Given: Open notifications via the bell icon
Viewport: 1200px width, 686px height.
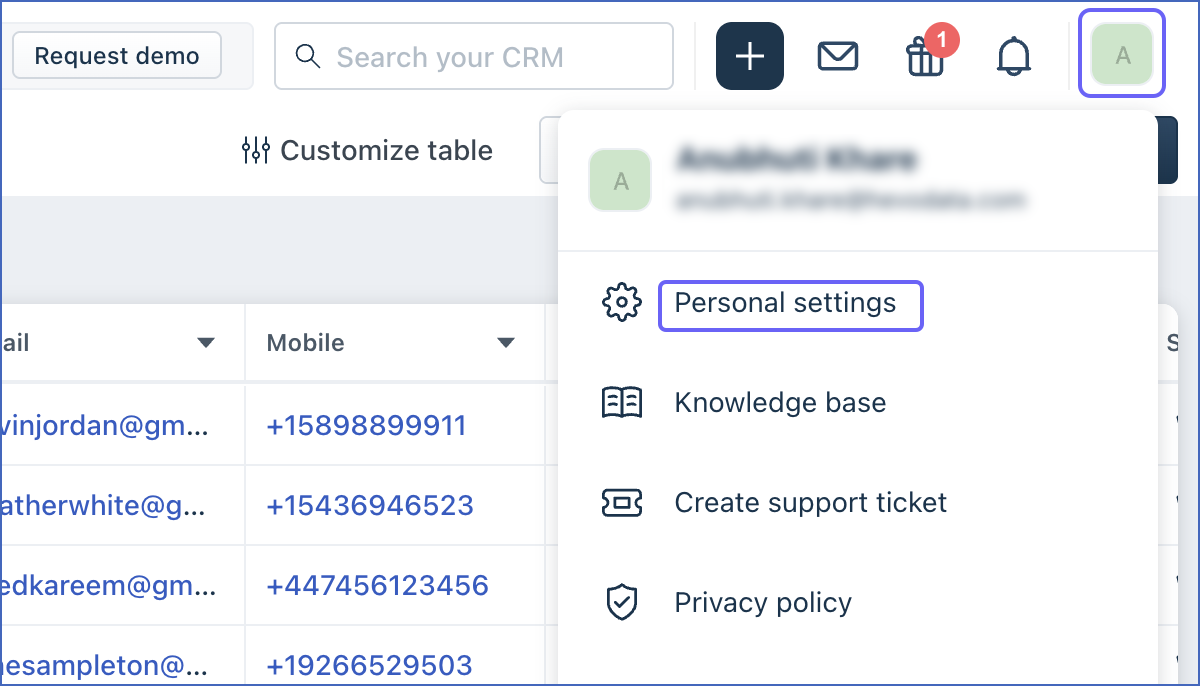Looking at the screenshot, I should pos(1014,56).
